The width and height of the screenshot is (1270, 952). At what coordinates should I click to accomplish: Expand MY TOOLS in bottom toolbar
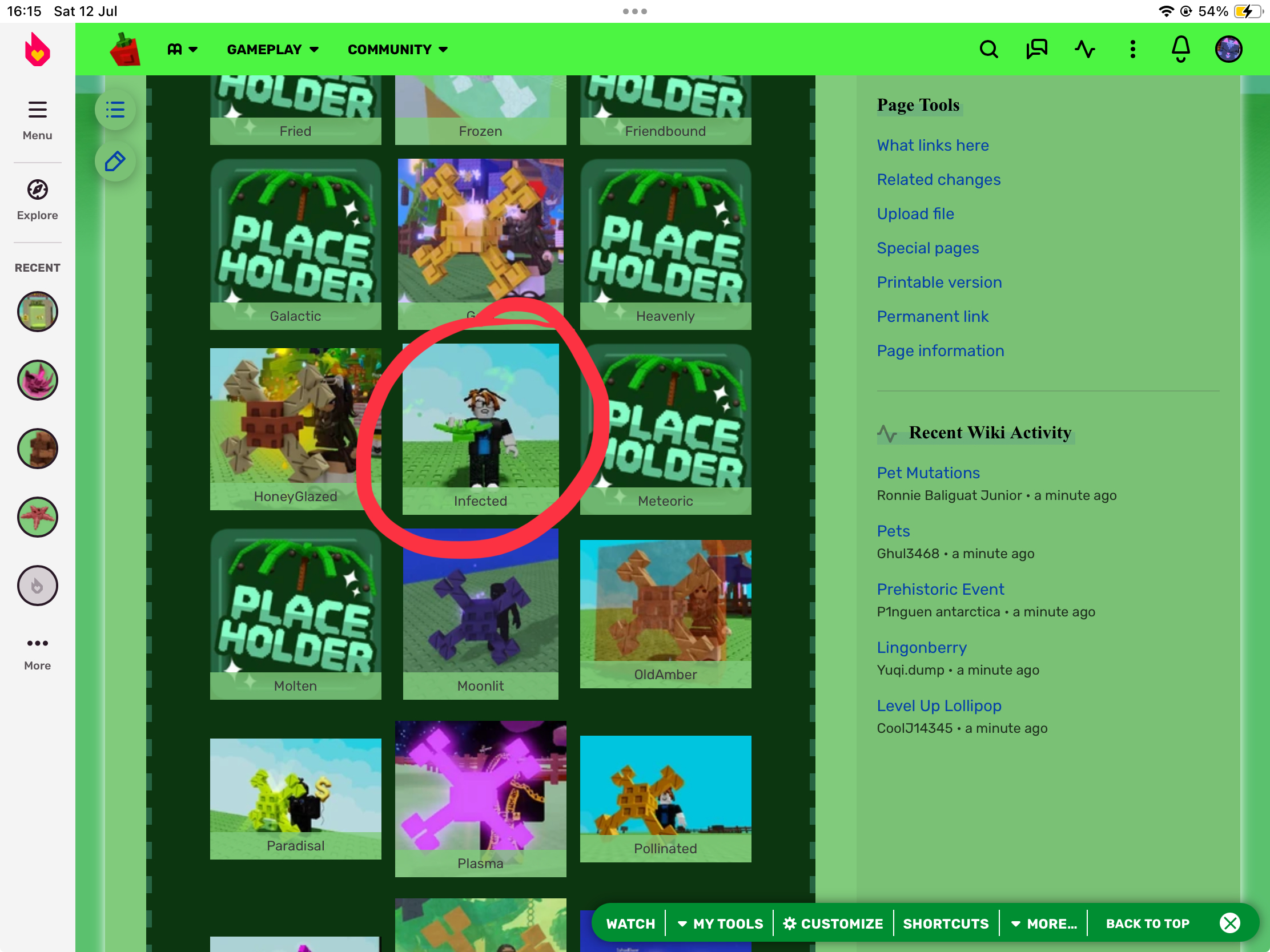coord(720,923)
